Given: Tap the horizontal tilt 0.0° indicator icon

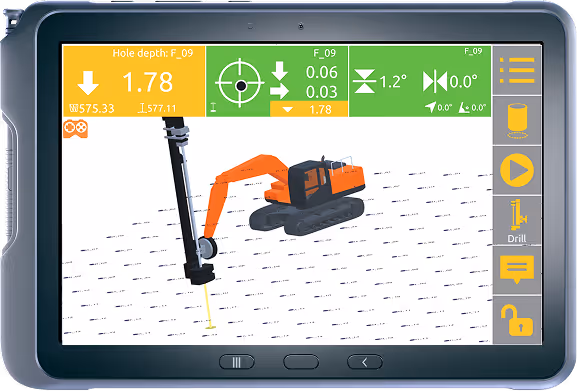Looking at the screenshot, I should coord(435,81).
